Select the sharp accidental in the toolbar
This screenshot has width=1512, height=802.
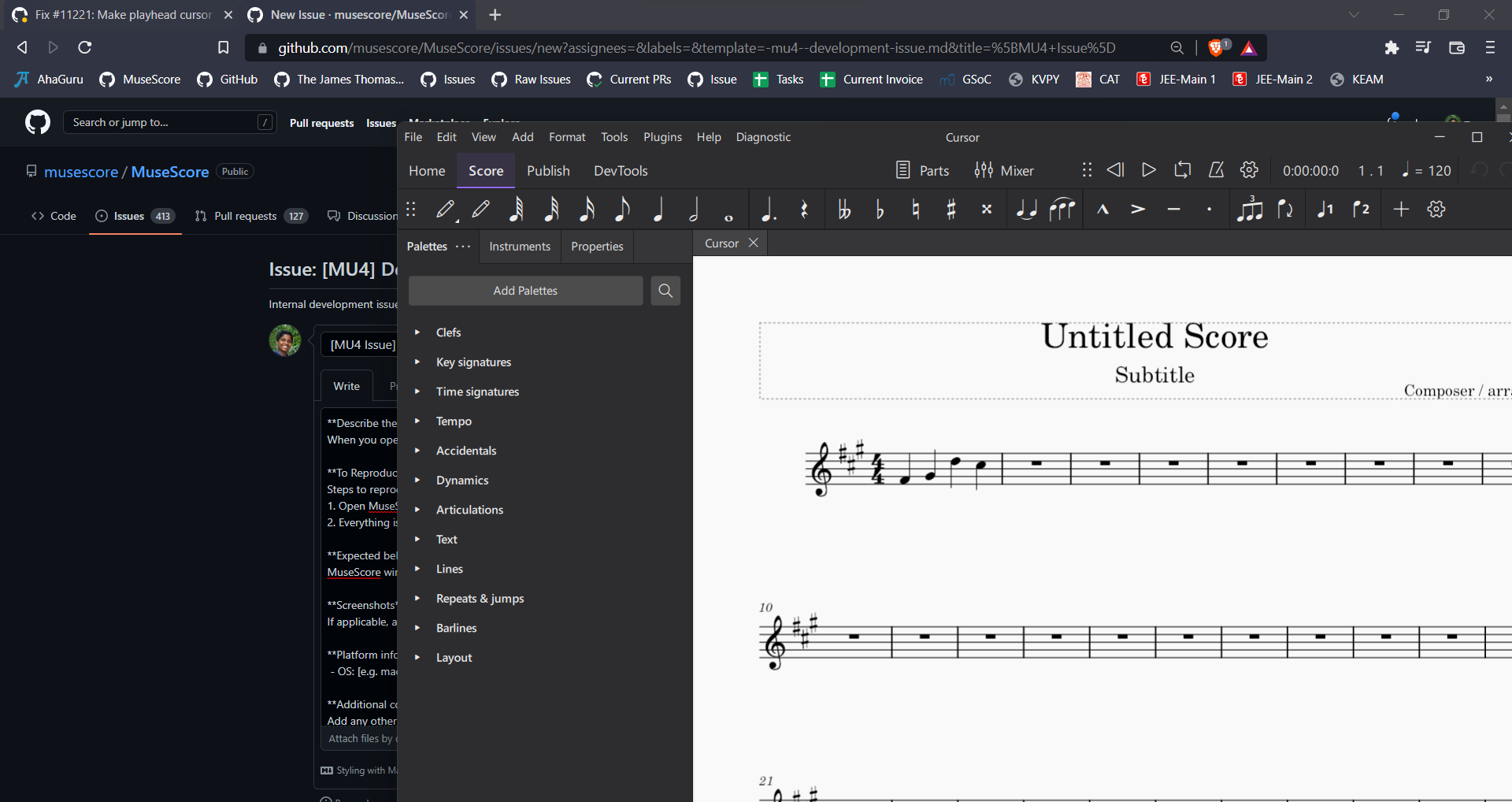pos(951,210)
